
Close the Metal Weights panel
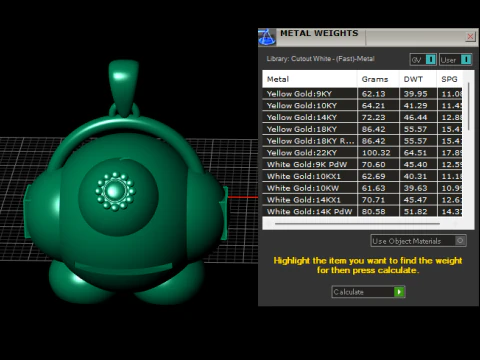point(470,36)
